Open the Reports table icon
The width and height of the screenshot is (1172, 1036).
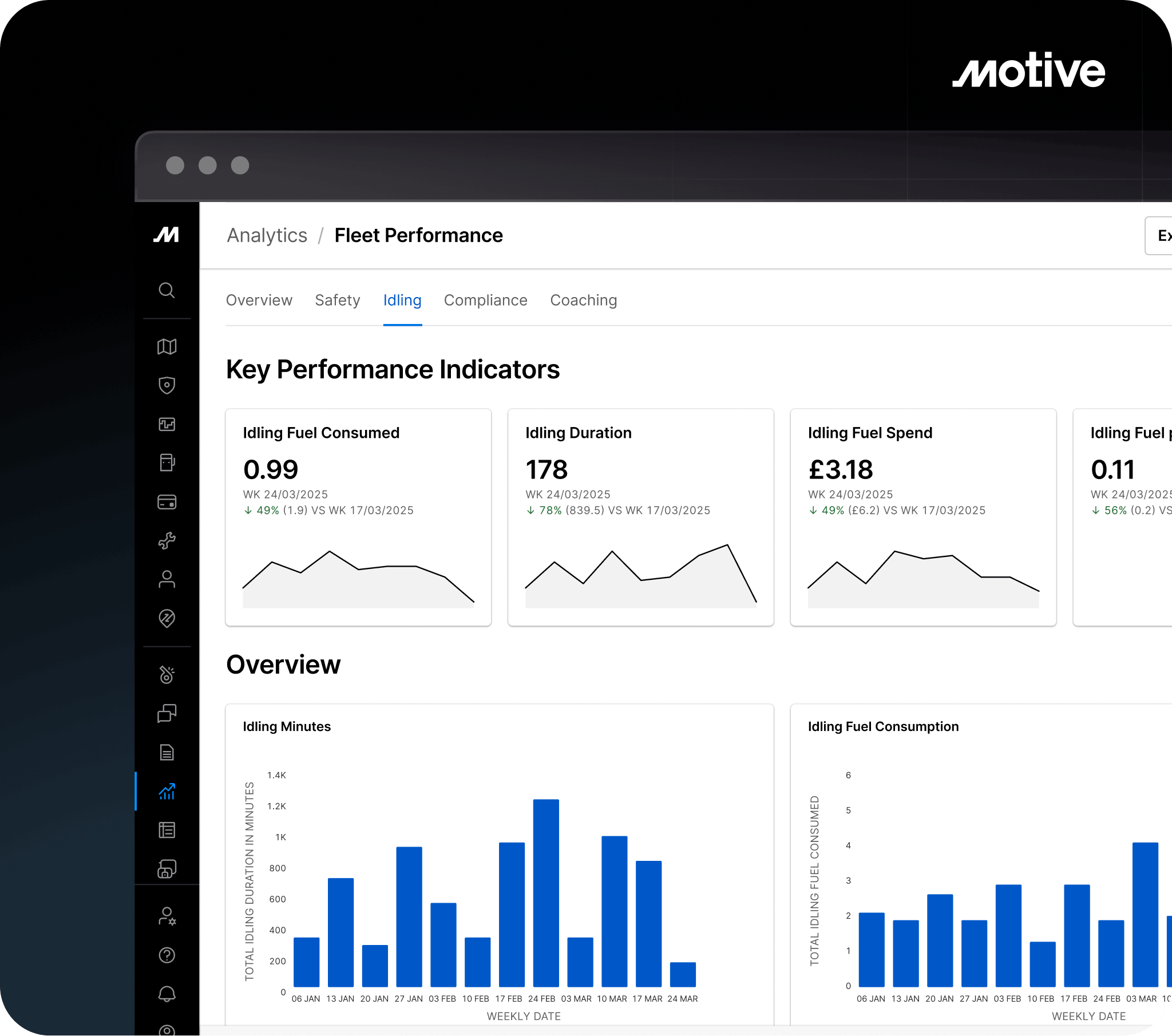coord(167,830)
